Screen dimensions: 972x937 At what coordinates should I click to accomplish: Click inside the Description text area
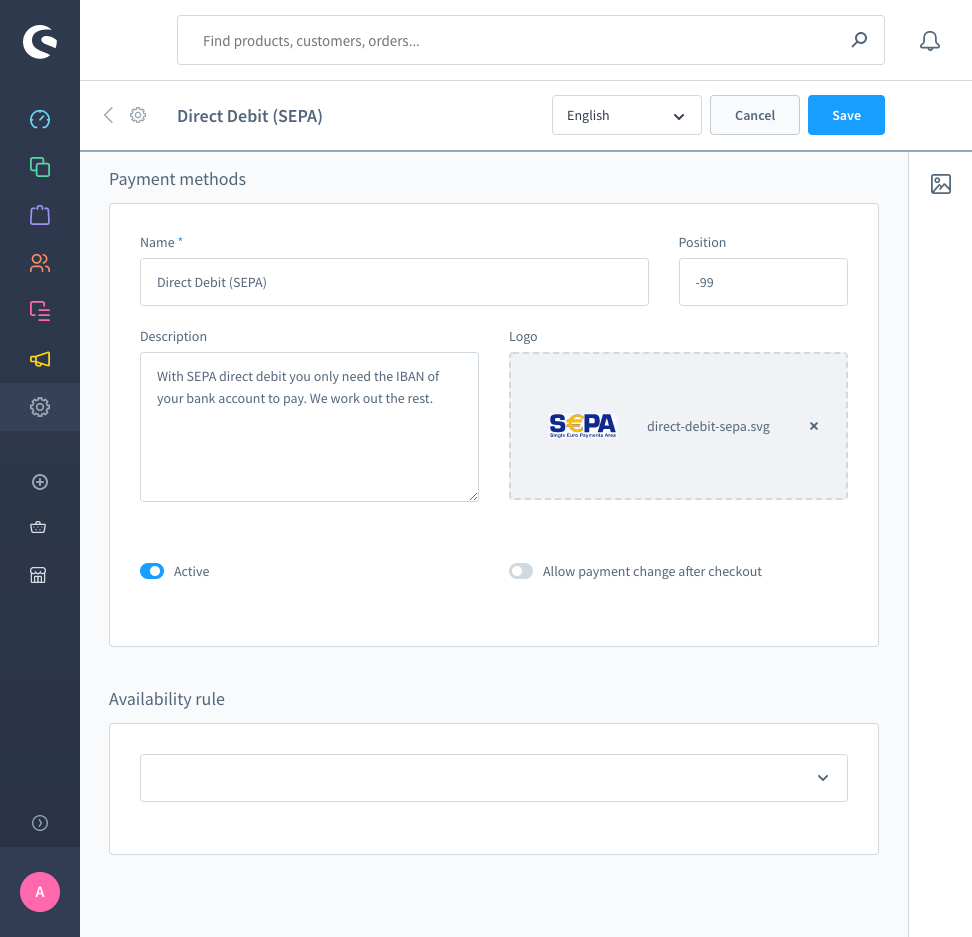[309, 427]
